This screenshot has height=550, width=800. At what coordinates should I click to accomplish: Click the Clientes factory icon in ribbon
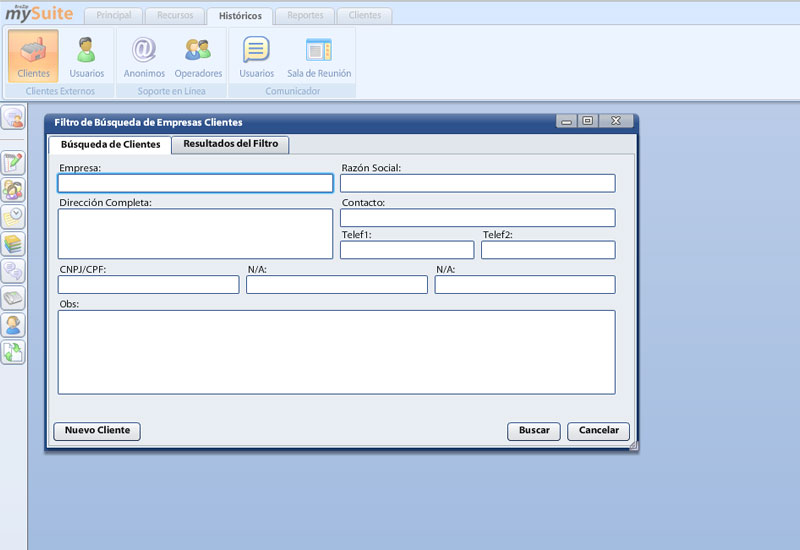tap(33, 55)
